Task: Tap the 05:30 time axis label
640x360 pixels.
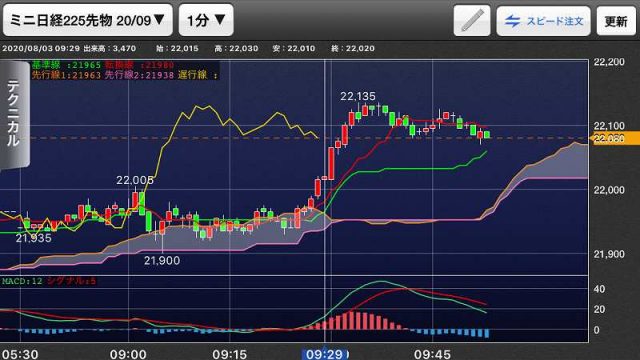Action: point(20,354)
